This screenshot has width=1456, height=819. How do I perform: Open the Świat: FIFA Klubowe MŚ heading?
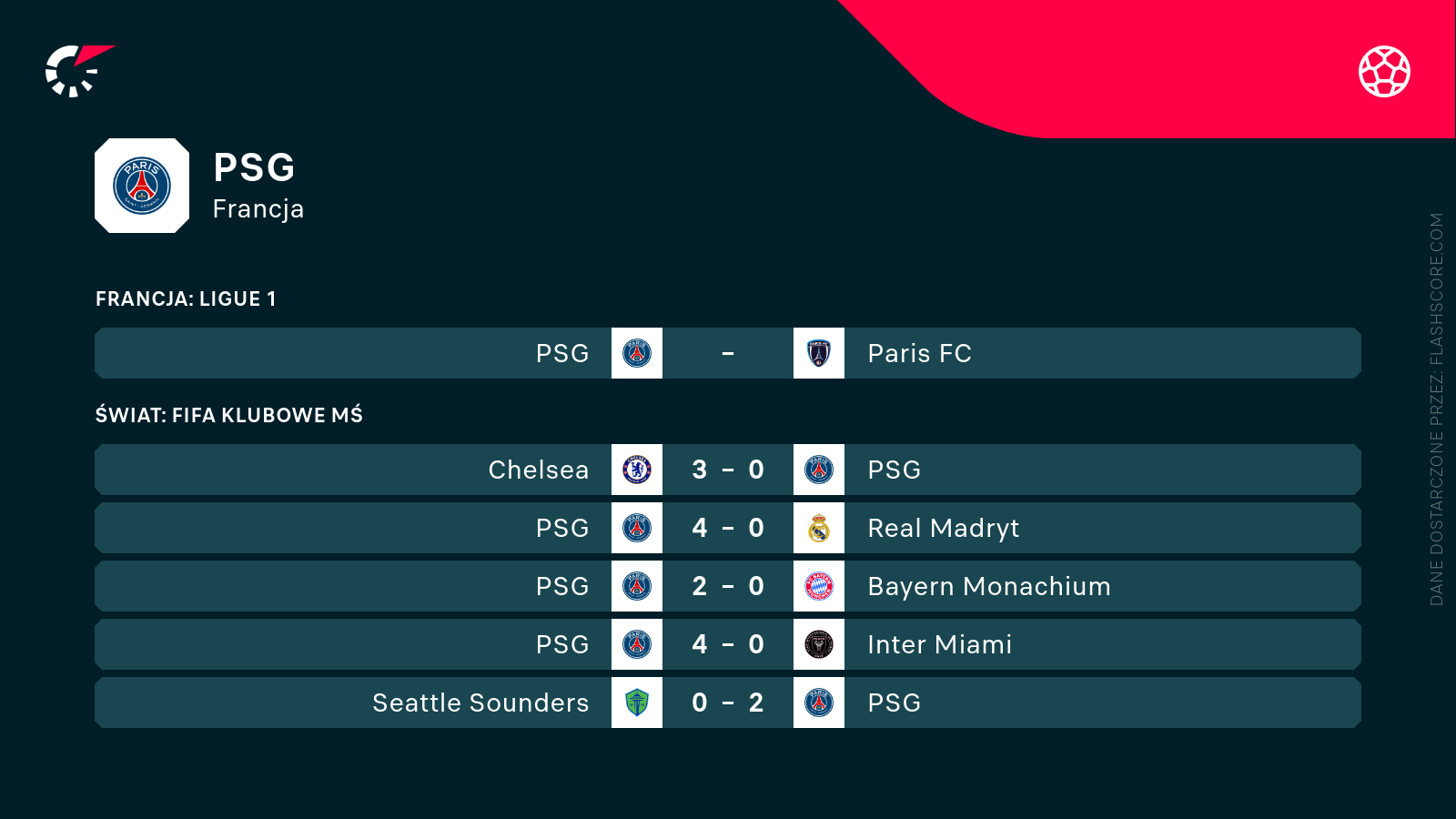[228, 415]
